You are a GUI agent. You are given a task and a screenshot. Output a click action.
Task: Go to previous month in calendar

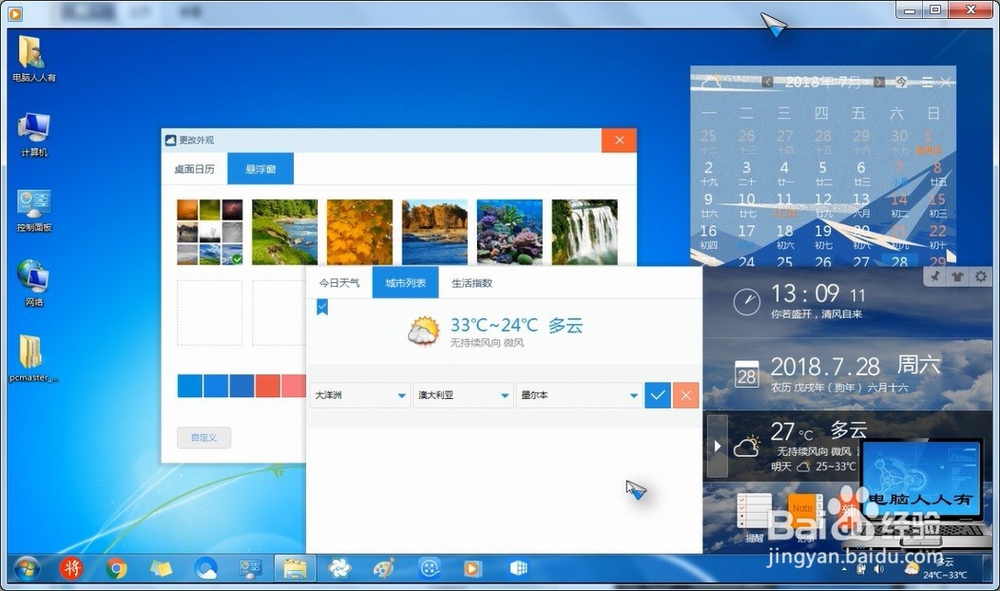click(x=768, y=82)
